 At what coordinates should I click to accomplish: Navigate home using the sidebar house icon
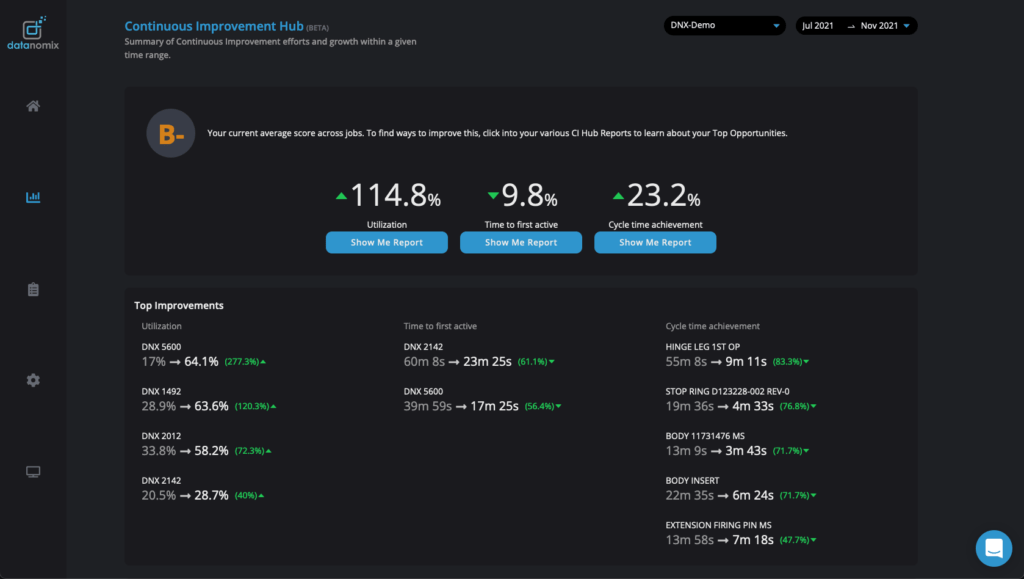coord(32,104)
